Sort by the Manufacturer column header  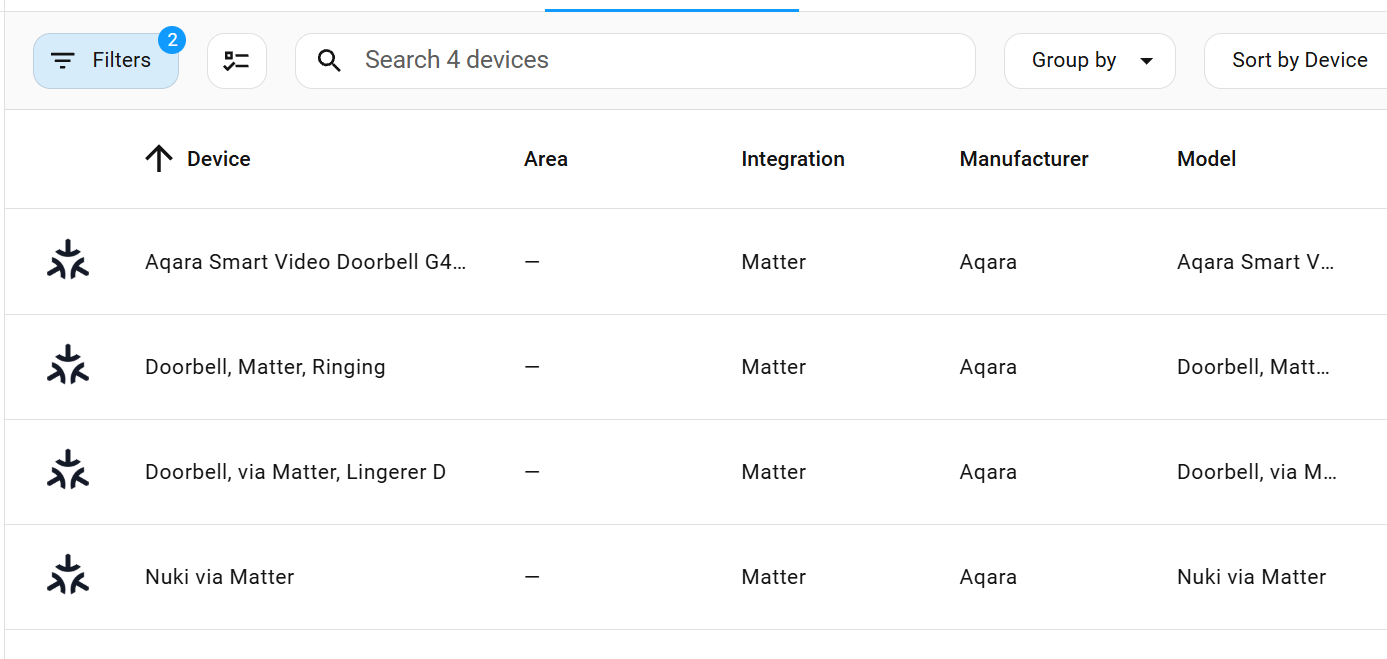1023,159
